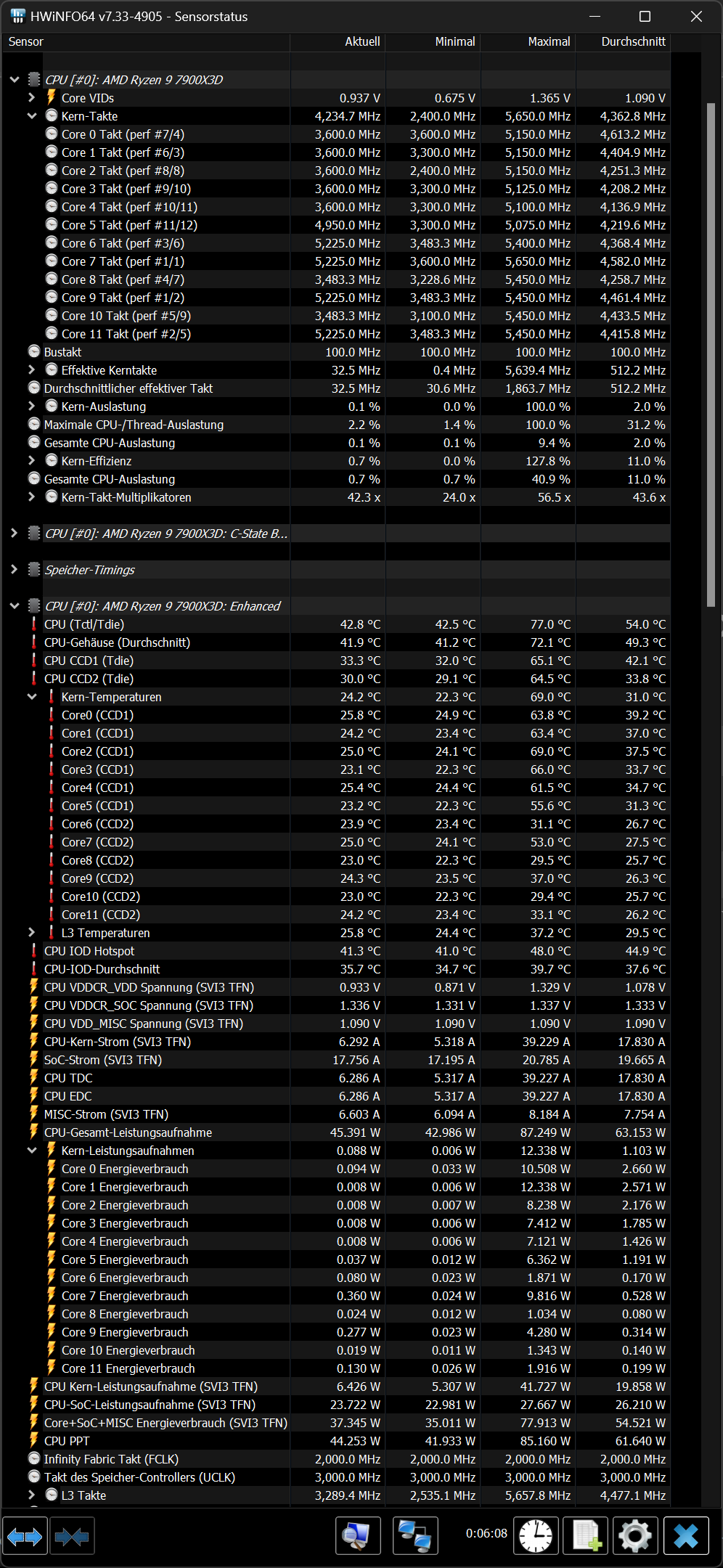Expand the Kern-Effizienz row
Viewport: 723px width, 1568px height.
[31, 460]
